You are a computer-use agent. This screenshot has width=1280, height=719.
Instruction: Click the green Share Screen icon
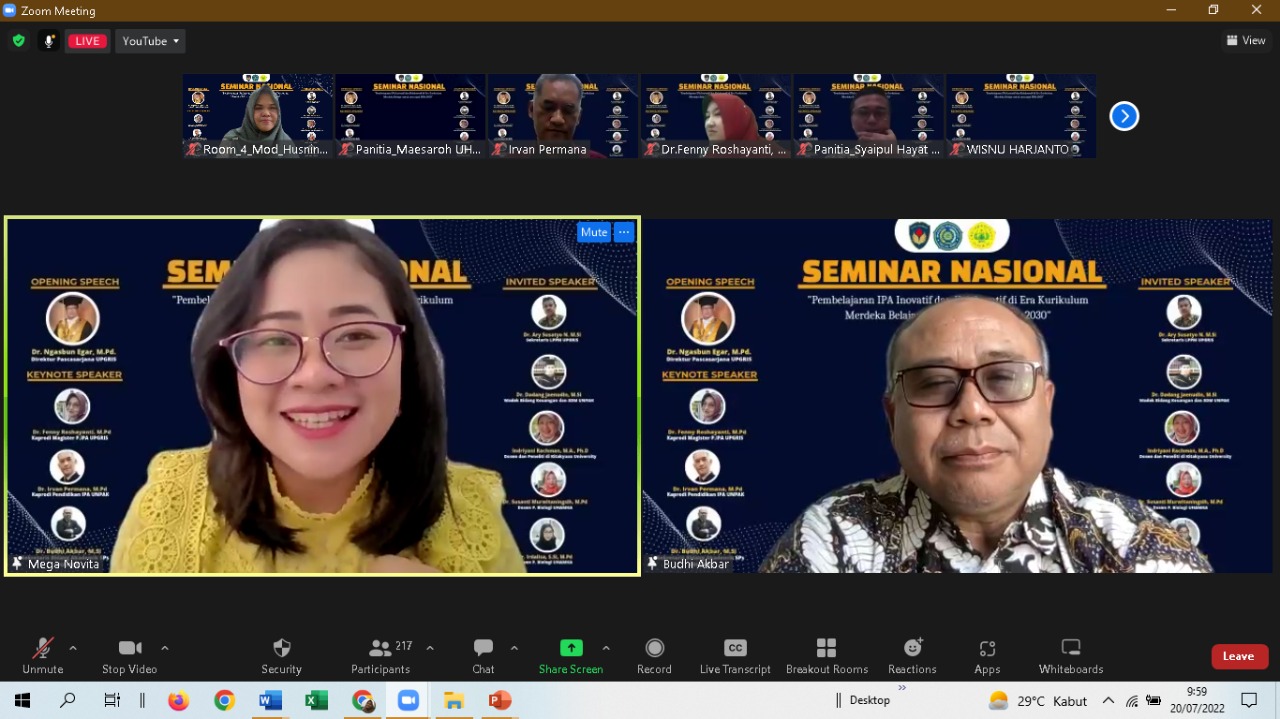point(571,648)
